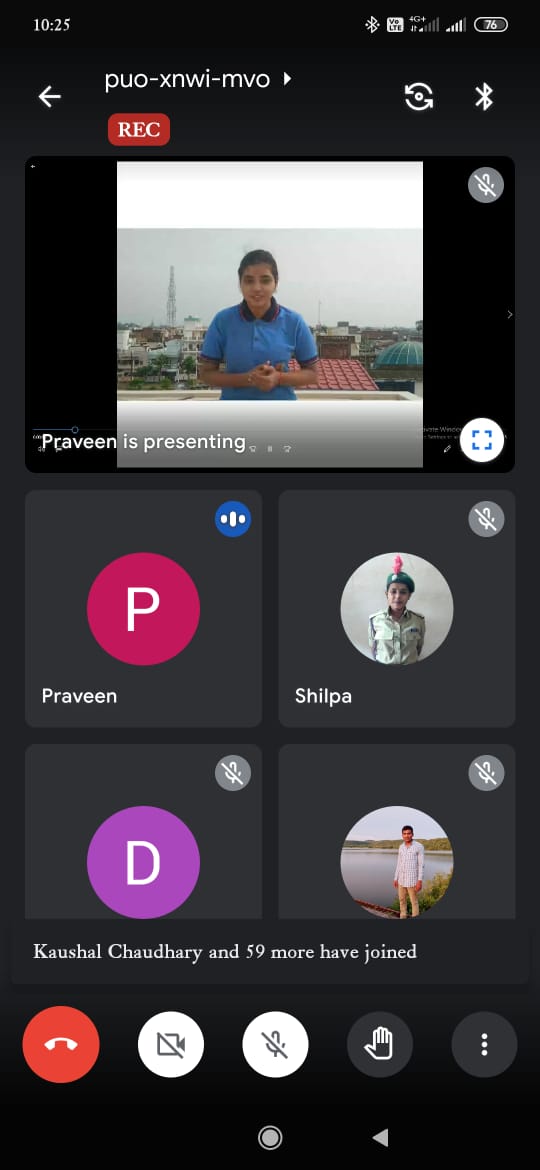
Task: Click the progress slider in the presented video
Action: 75,430
